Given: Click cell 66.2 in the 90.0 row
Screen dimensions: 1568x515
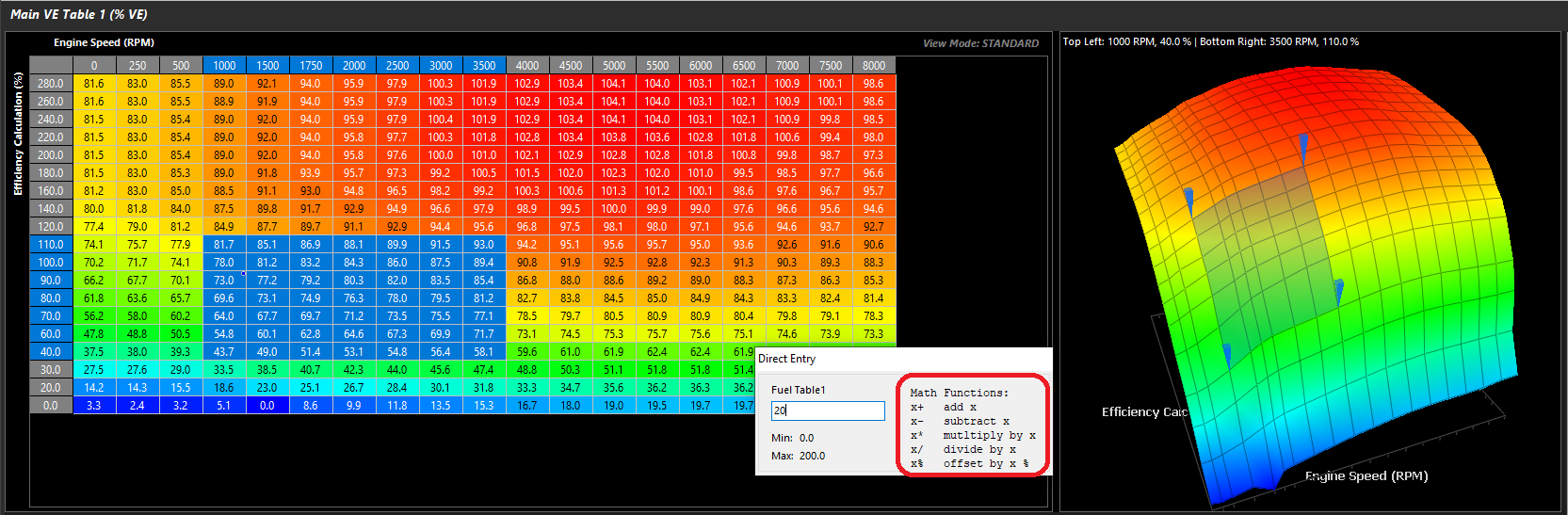Looking at the screenshot, I should pos(94,280).
